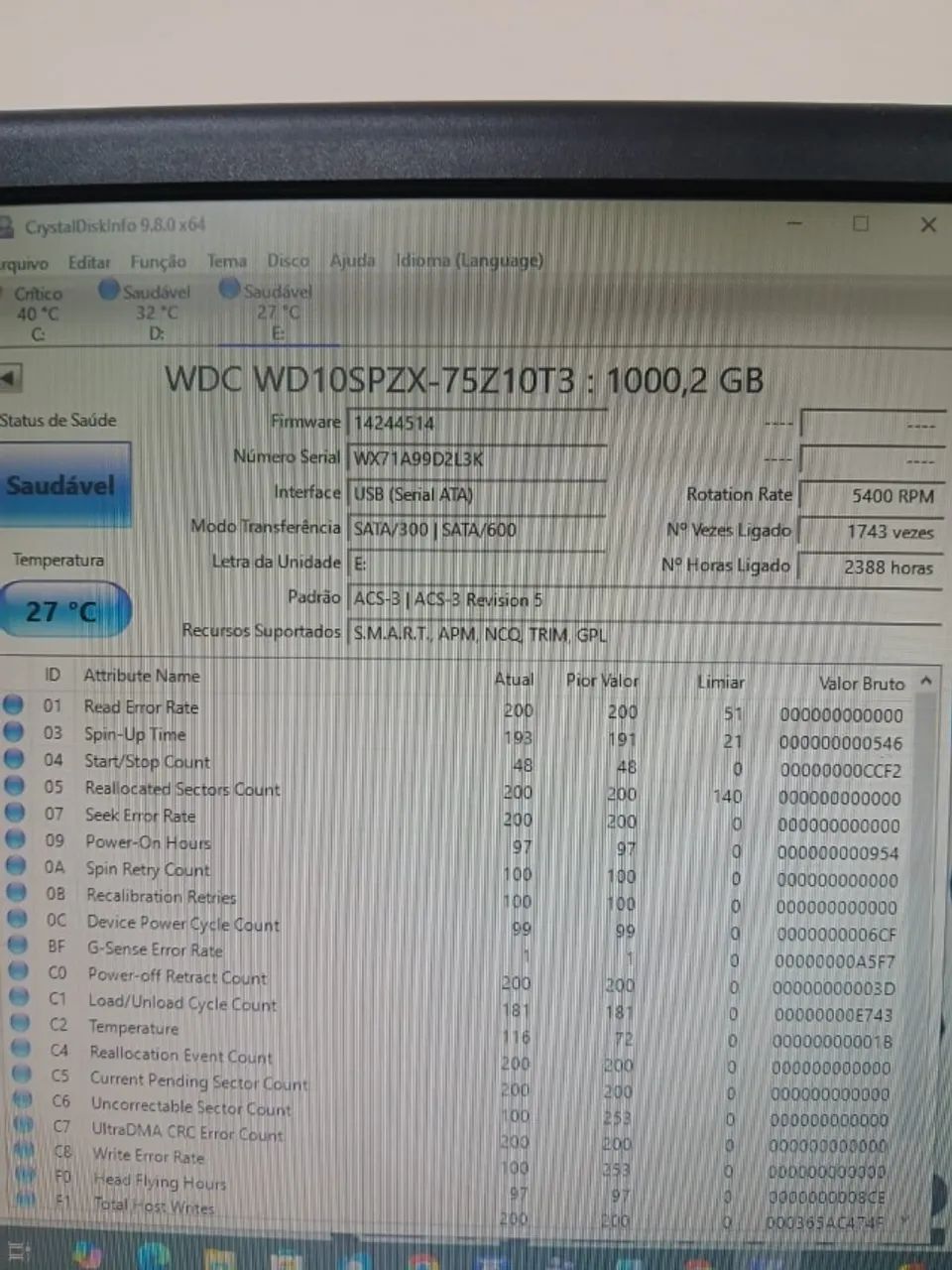Open the Tema menu
Viewport: 952px width, 1270px height.
226,261
